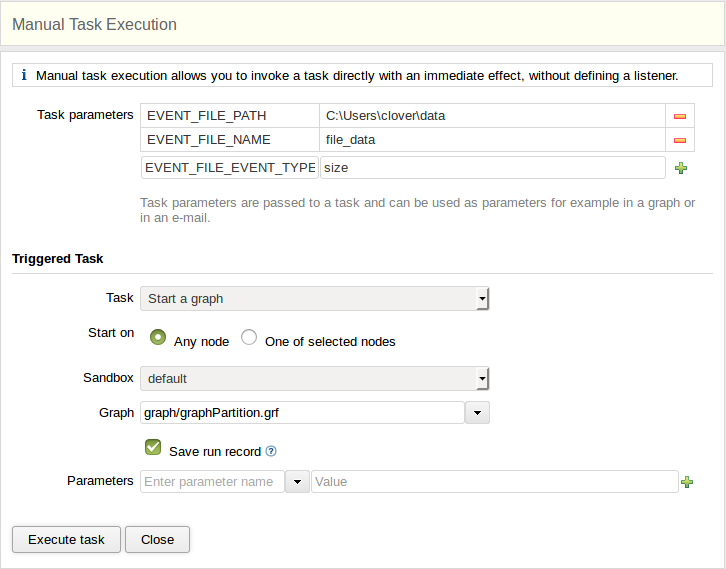726x569 pixels.
Task: Click the parameter Value input field
Action: point(494,482)
